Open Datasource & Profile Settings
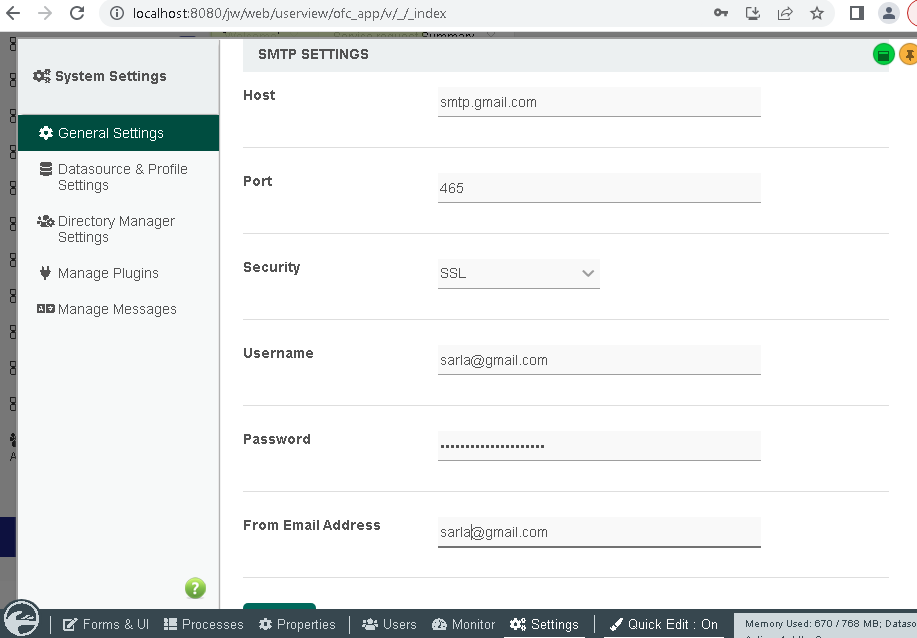This screenshot has width=917, height=638. tap(122, 177)
